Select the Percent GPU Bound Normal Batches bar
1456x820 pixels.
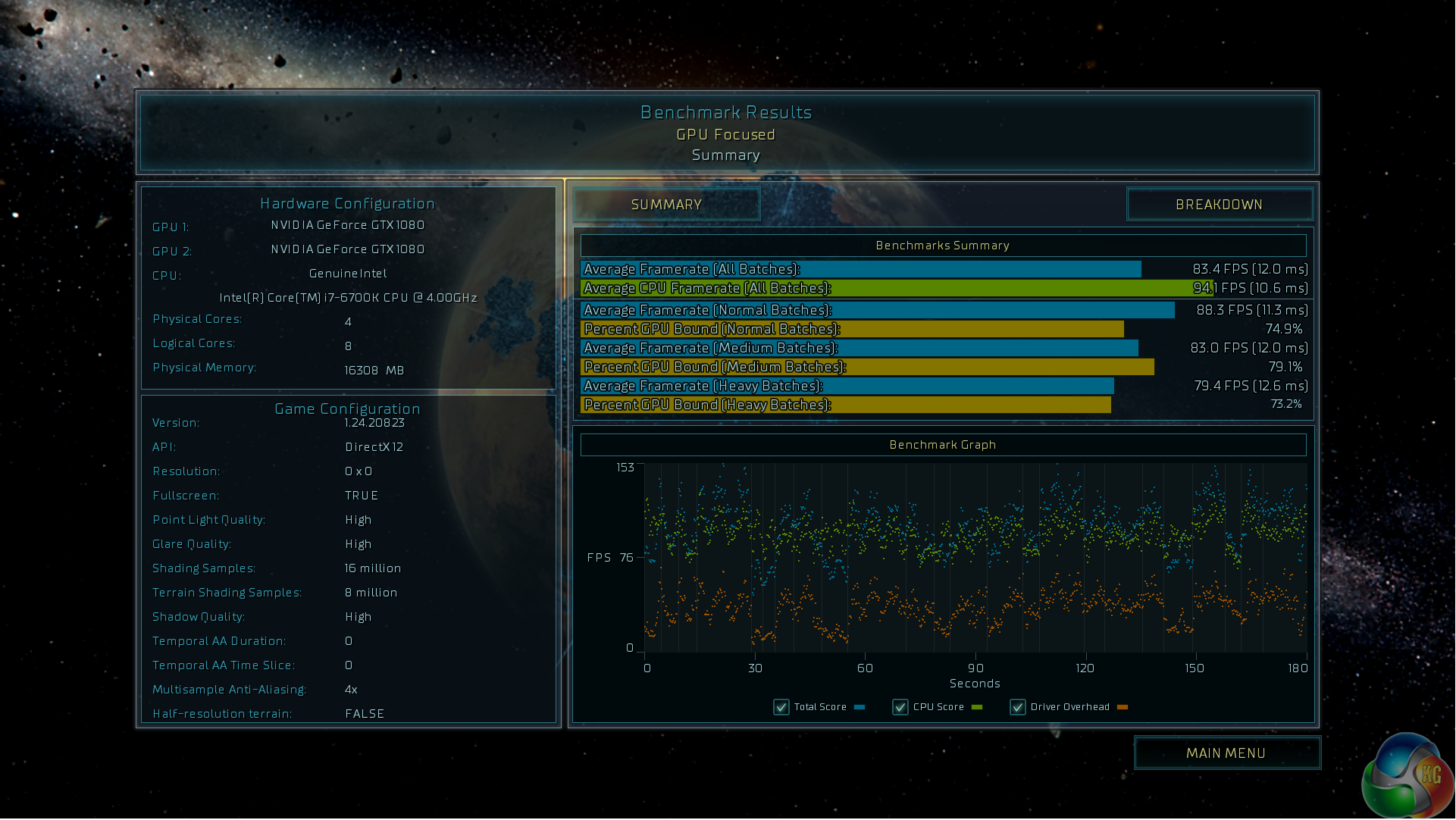click(852, 330)
